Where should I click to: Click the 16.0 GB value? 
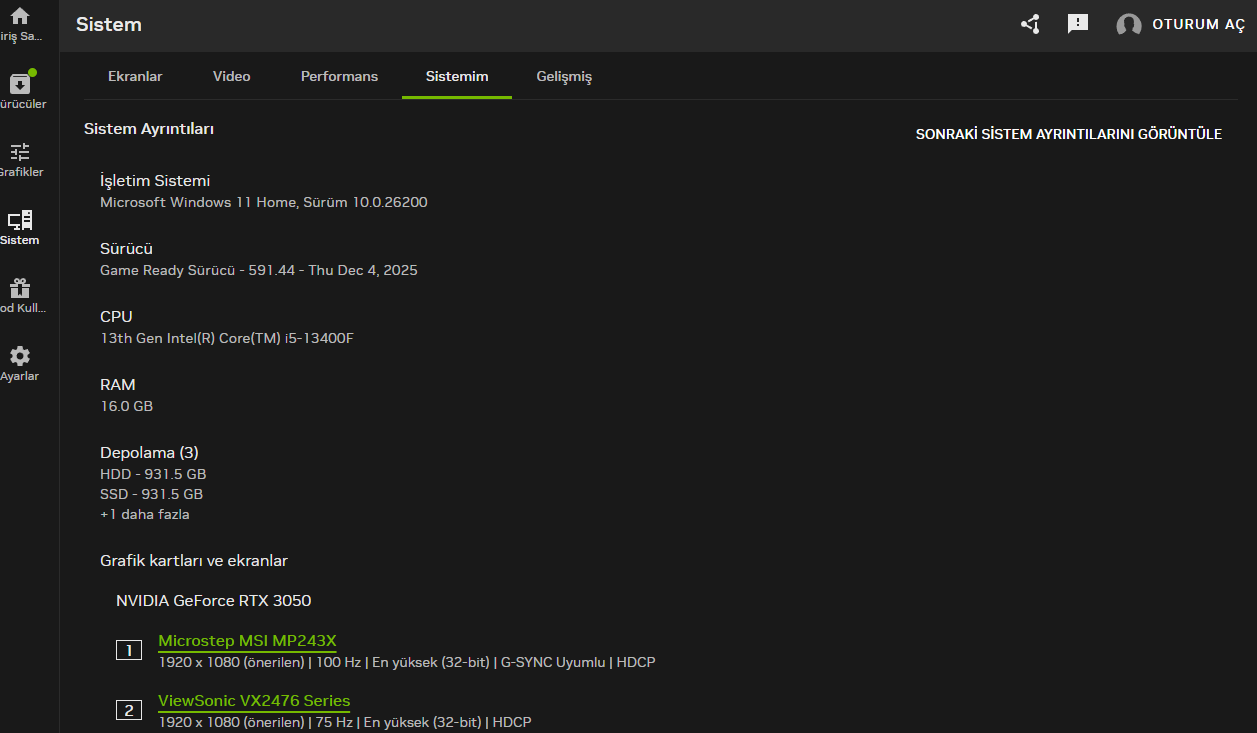point(127,406)
